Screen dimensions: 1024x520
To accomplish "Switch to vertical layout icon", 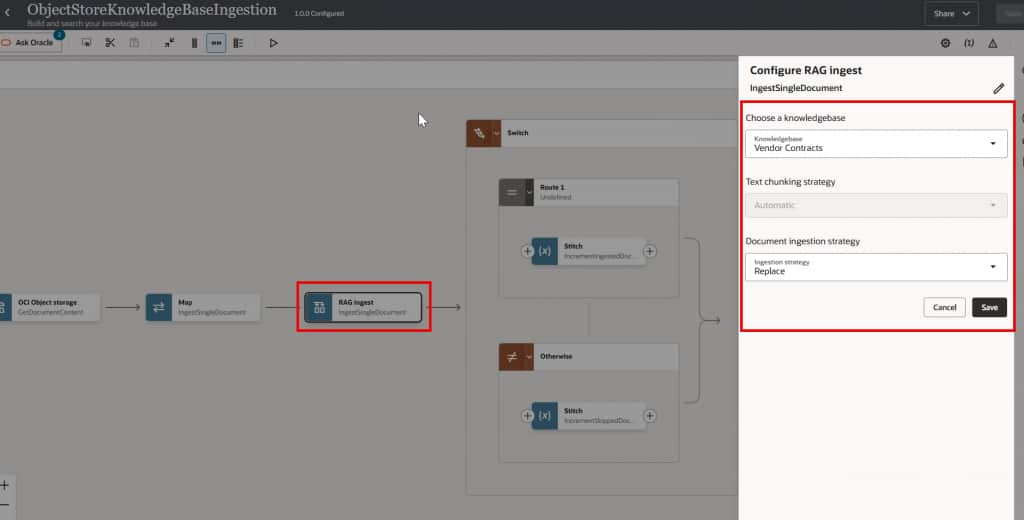I will point(194,43).
